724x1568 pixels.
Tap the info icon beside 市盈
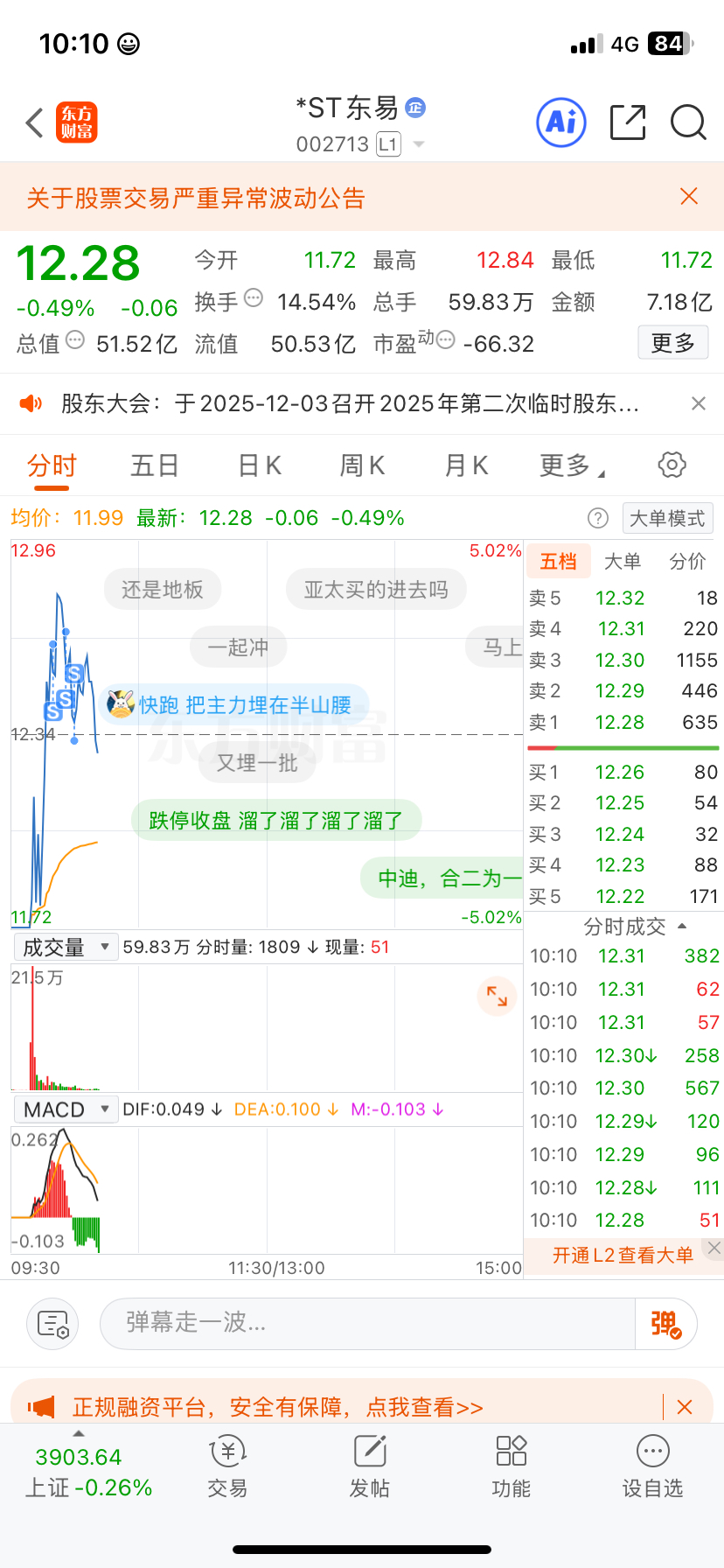click(446, 340)
